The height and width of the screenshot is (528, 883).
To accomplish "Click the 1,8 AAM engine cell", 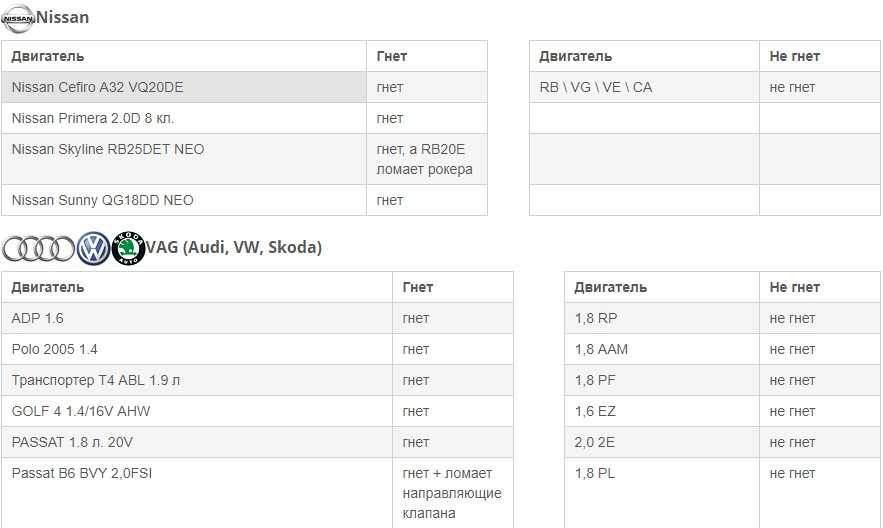I will coord(662,349).
